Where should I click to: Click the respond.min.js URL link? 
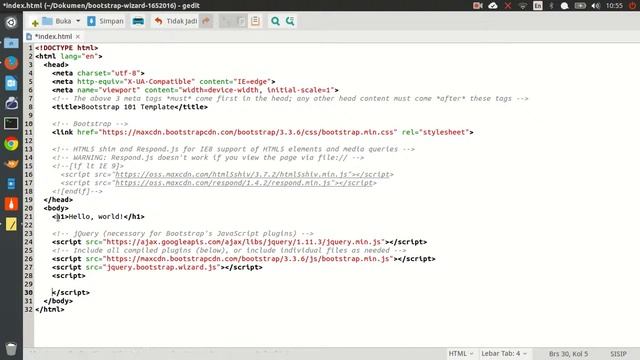222,183
